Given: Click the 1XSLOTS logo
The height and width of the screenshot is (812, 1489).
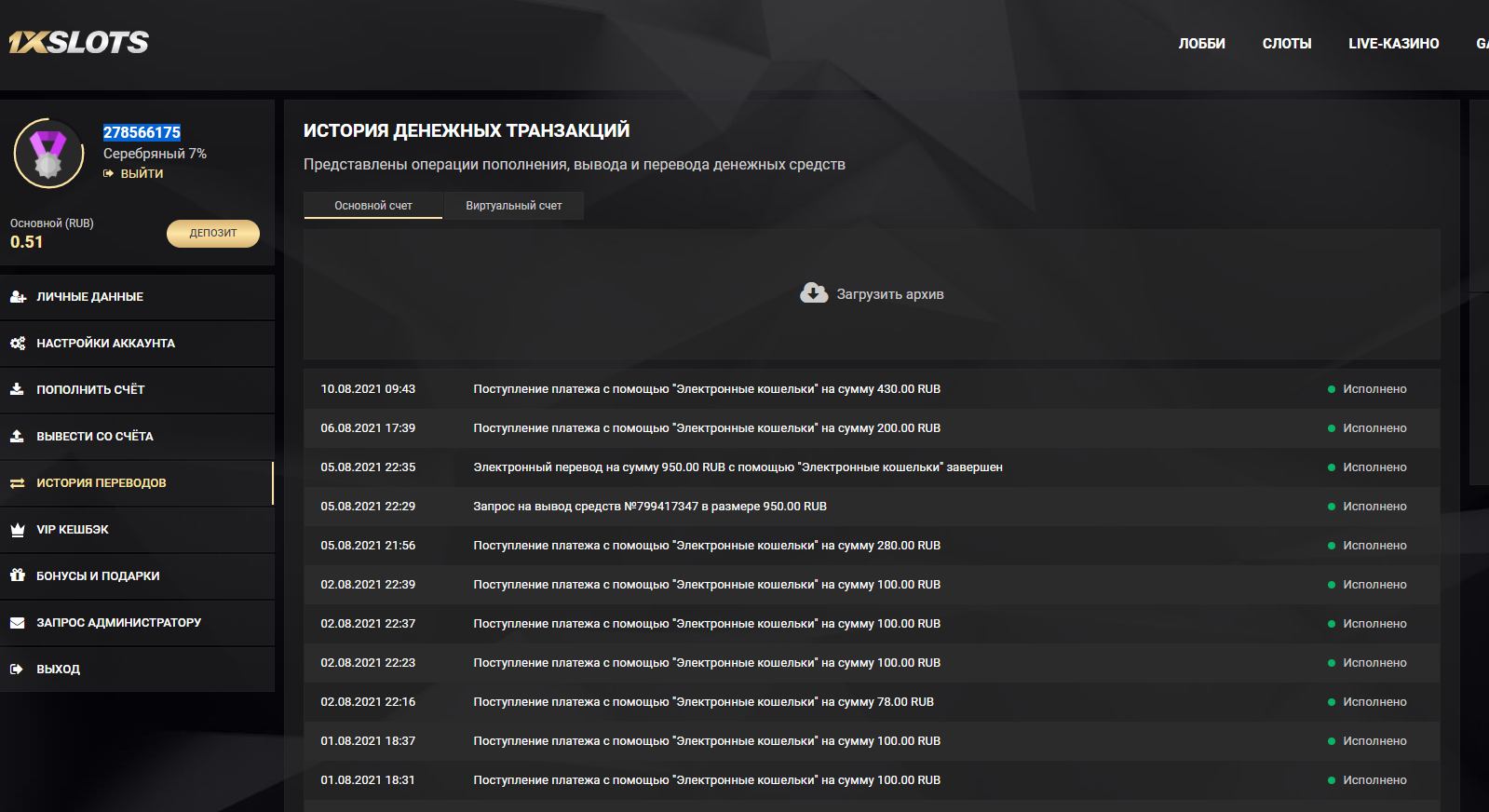Looking at the screenshot, I should (79, 42).
